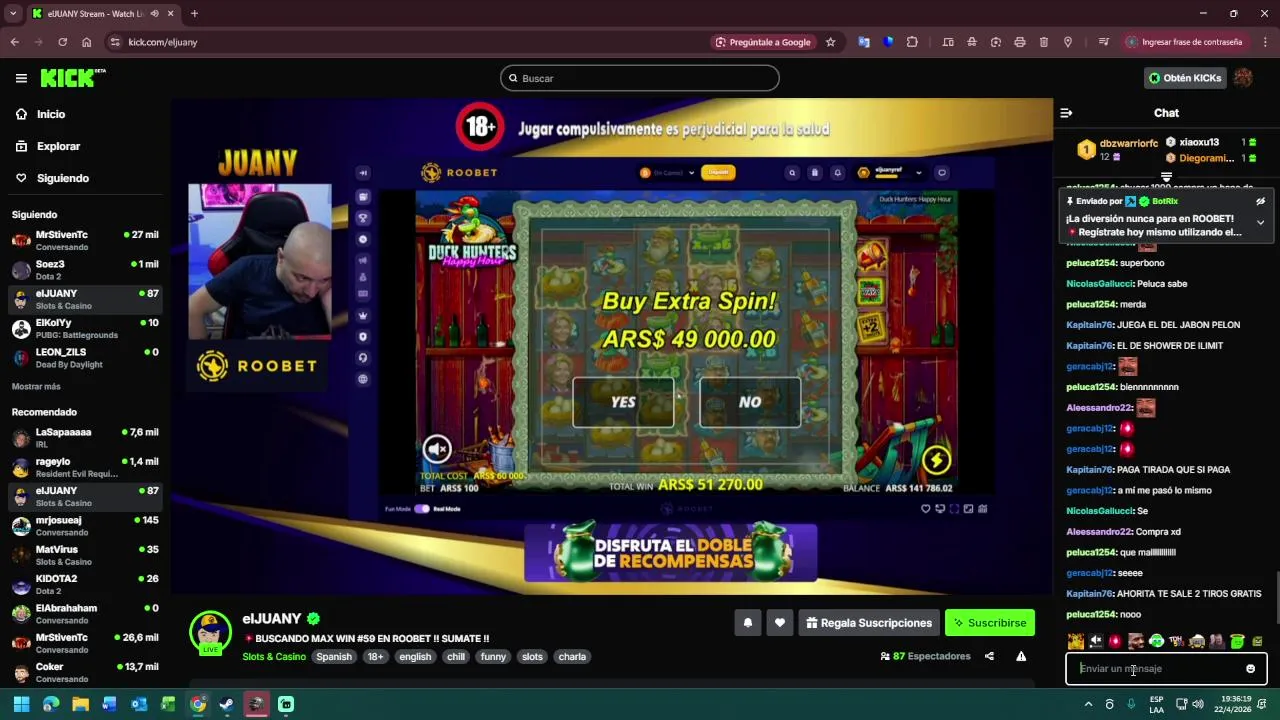Screen dimensions: 1280x720
Task: Click Ingresar frase de contraseña chip
Action: [1185, 42]
